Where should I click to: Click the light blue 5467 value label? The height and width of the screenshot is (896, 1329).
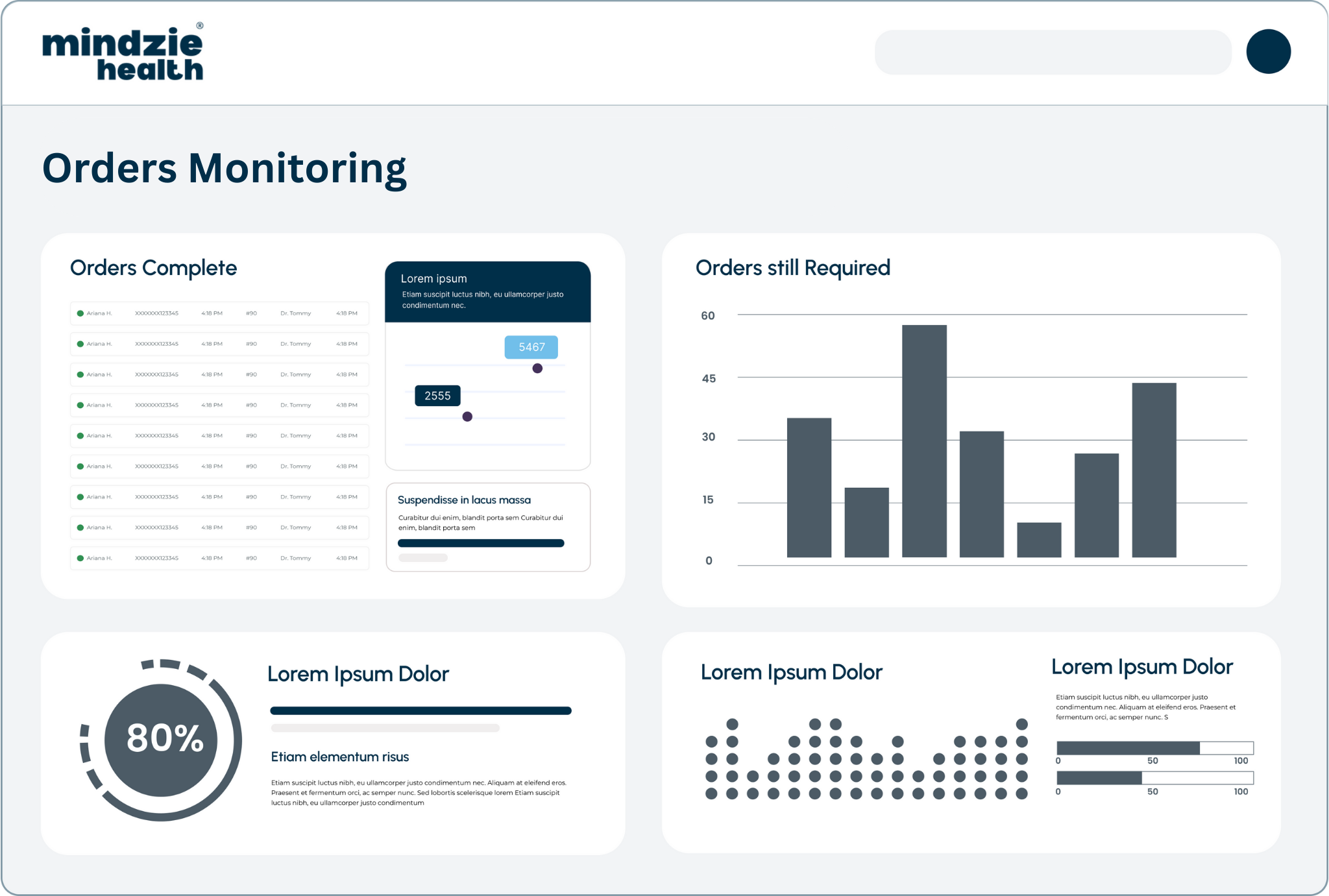coord(531,347)
